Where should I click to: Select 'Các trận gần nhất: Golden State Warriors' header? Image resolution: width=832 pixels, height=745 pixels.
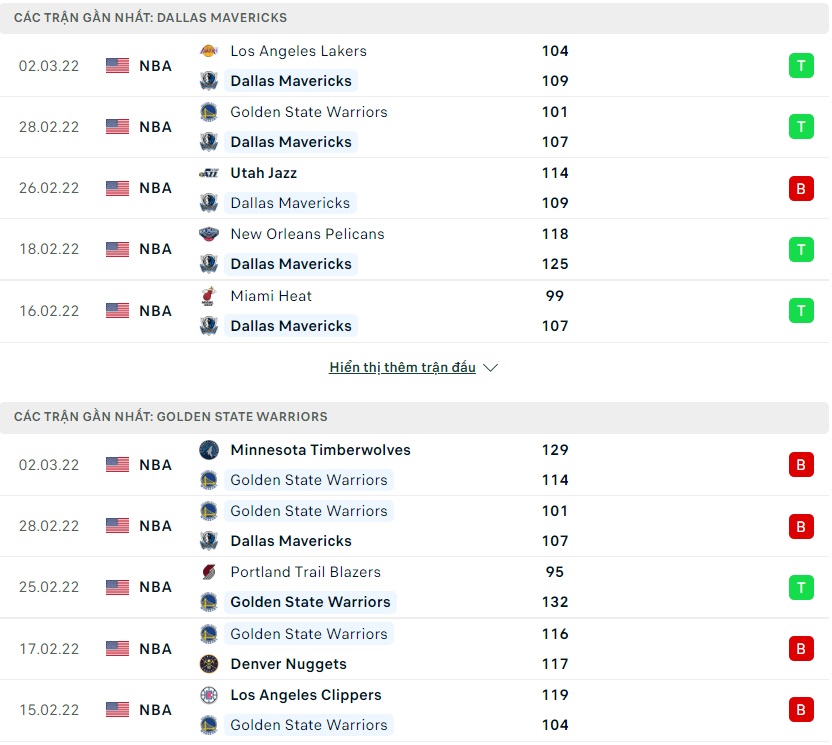(170, 416)
